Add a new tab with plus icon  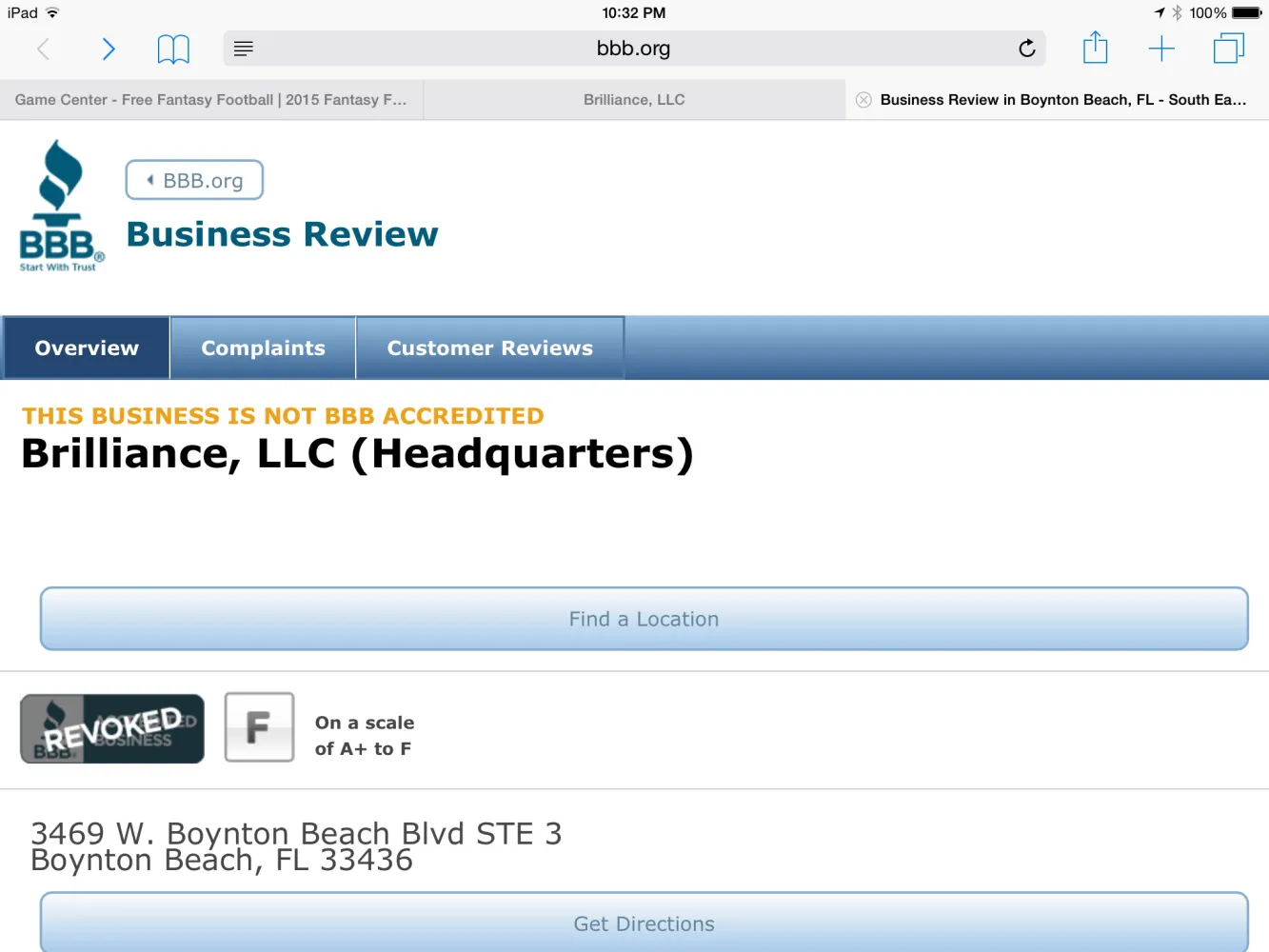click(1161, 49)
